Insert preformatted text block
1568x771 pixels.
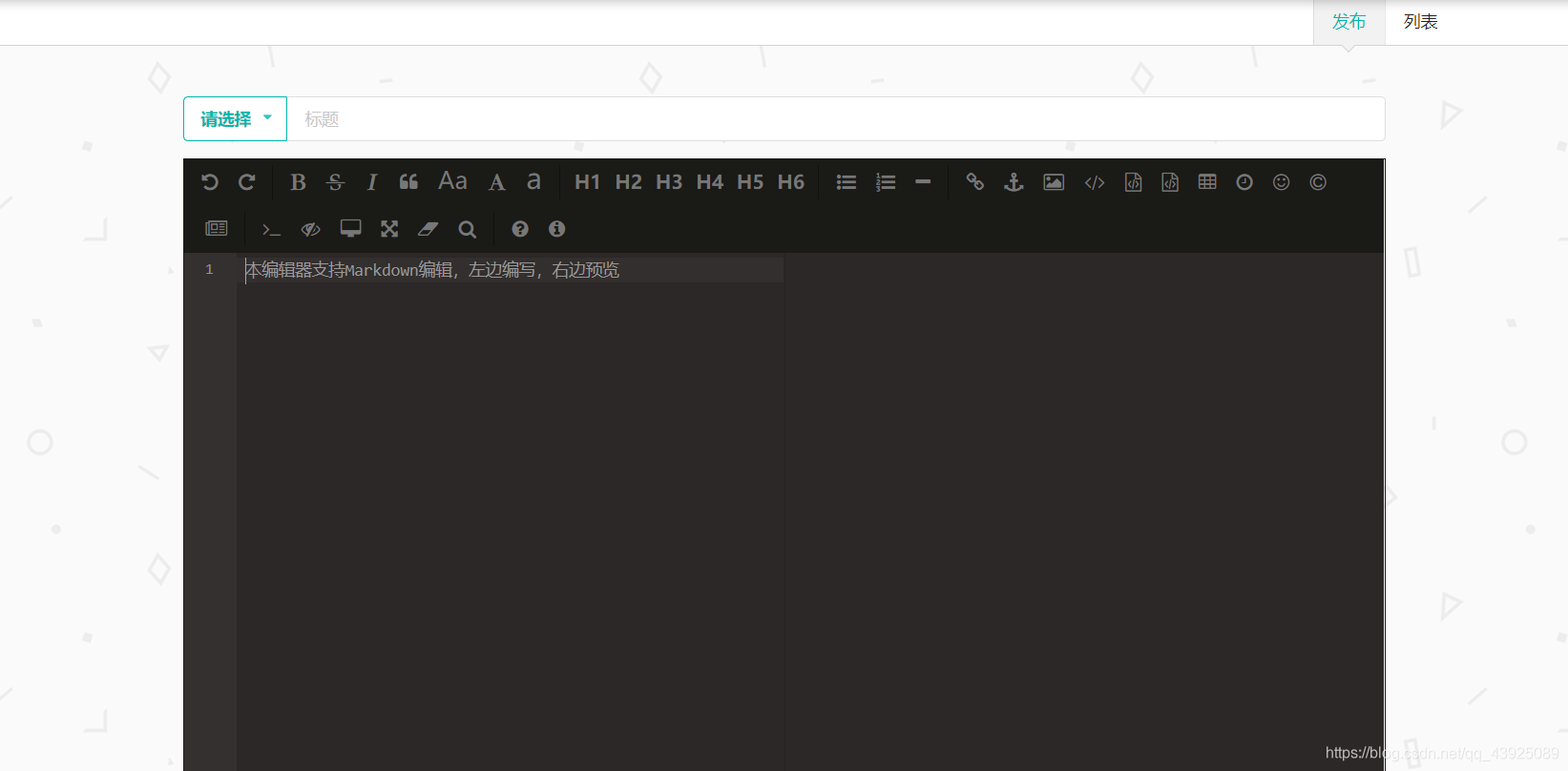pyautogui.click(x=1133, y=182)
